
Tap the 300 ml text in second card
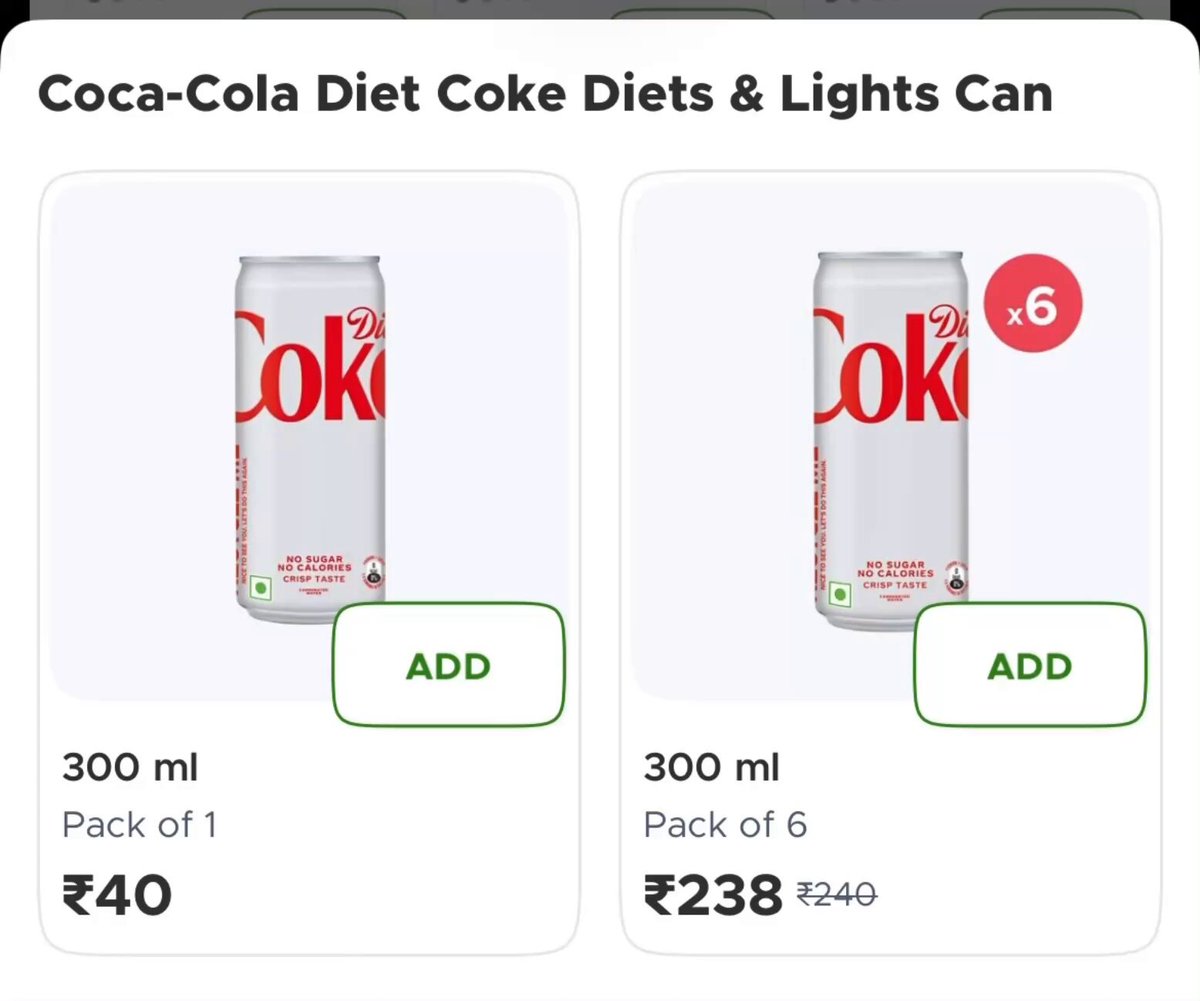pos(711,768)
